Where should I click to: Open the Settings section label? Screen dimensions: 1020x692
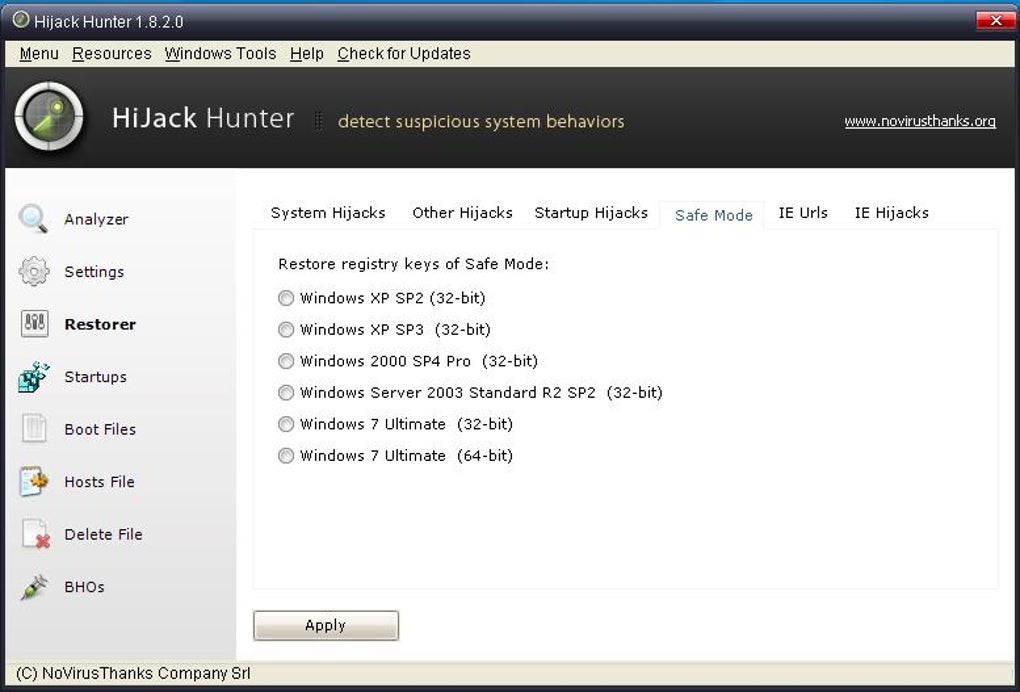(94, 272)
